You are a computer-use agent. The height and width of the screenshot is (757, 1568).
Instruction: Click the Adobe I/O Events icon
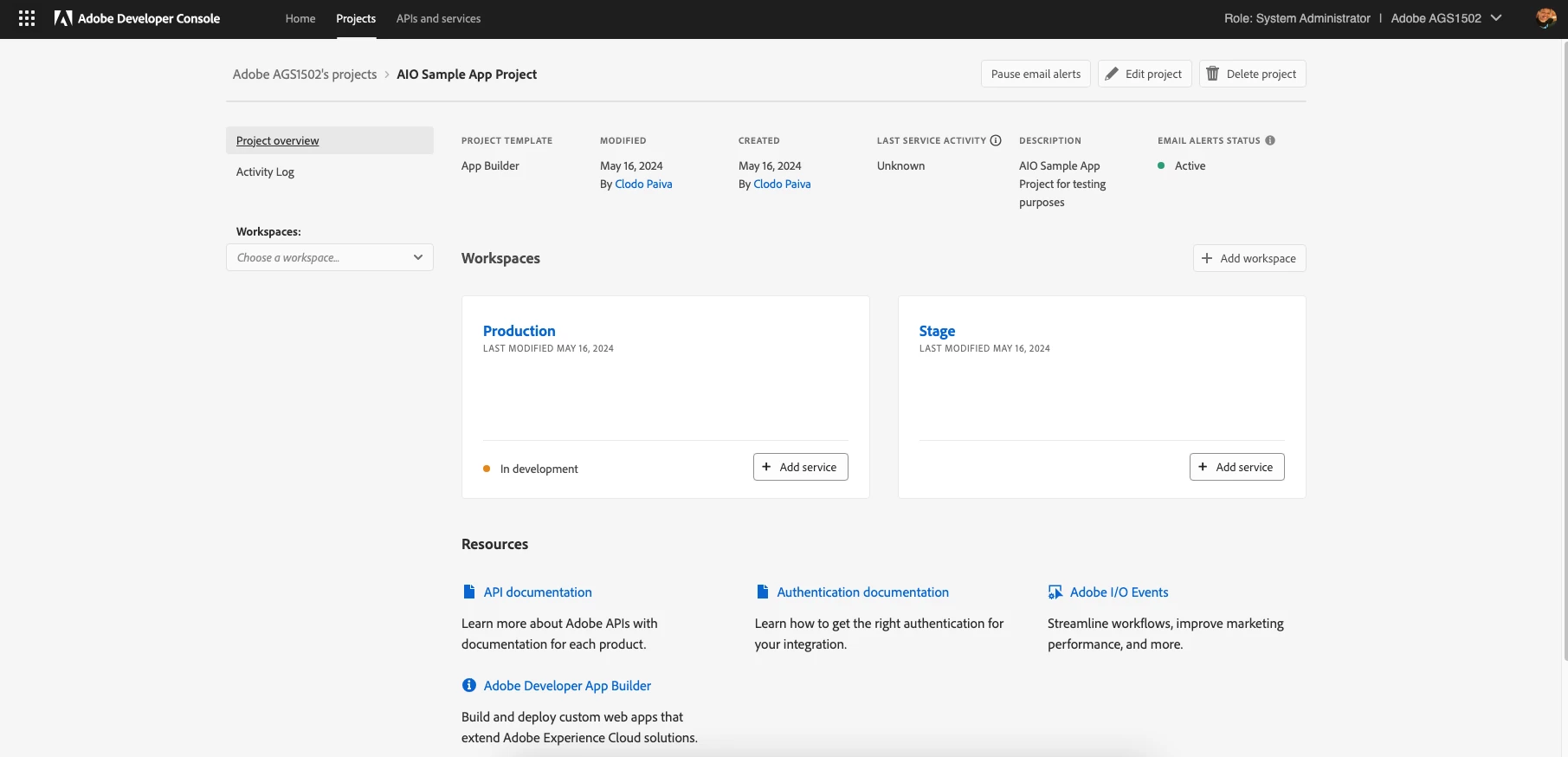coord(1055,592)
